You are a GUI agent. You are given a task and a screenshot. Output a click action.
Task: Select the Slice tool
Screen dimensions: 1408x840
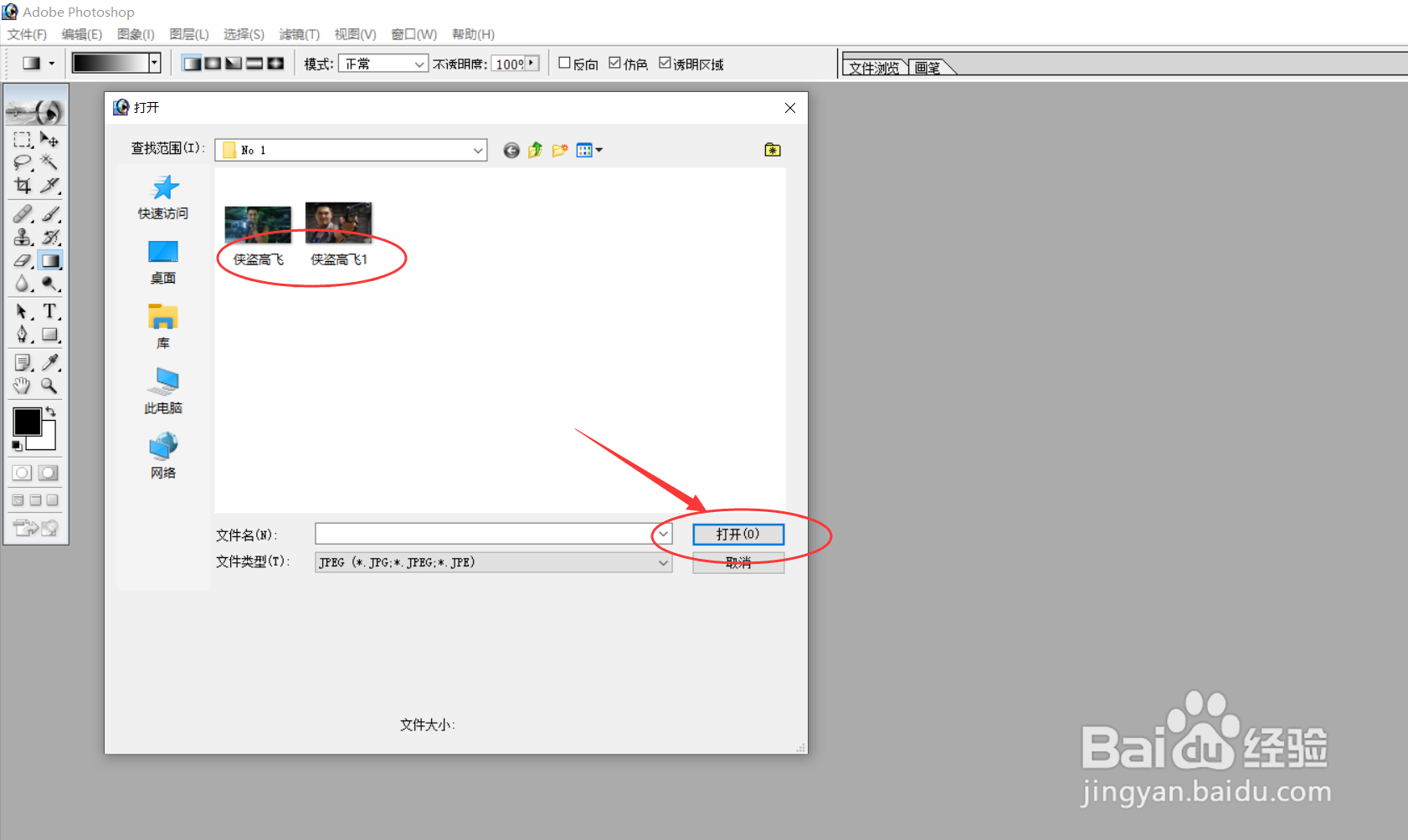pyautogui.click(x=49, y=186)
